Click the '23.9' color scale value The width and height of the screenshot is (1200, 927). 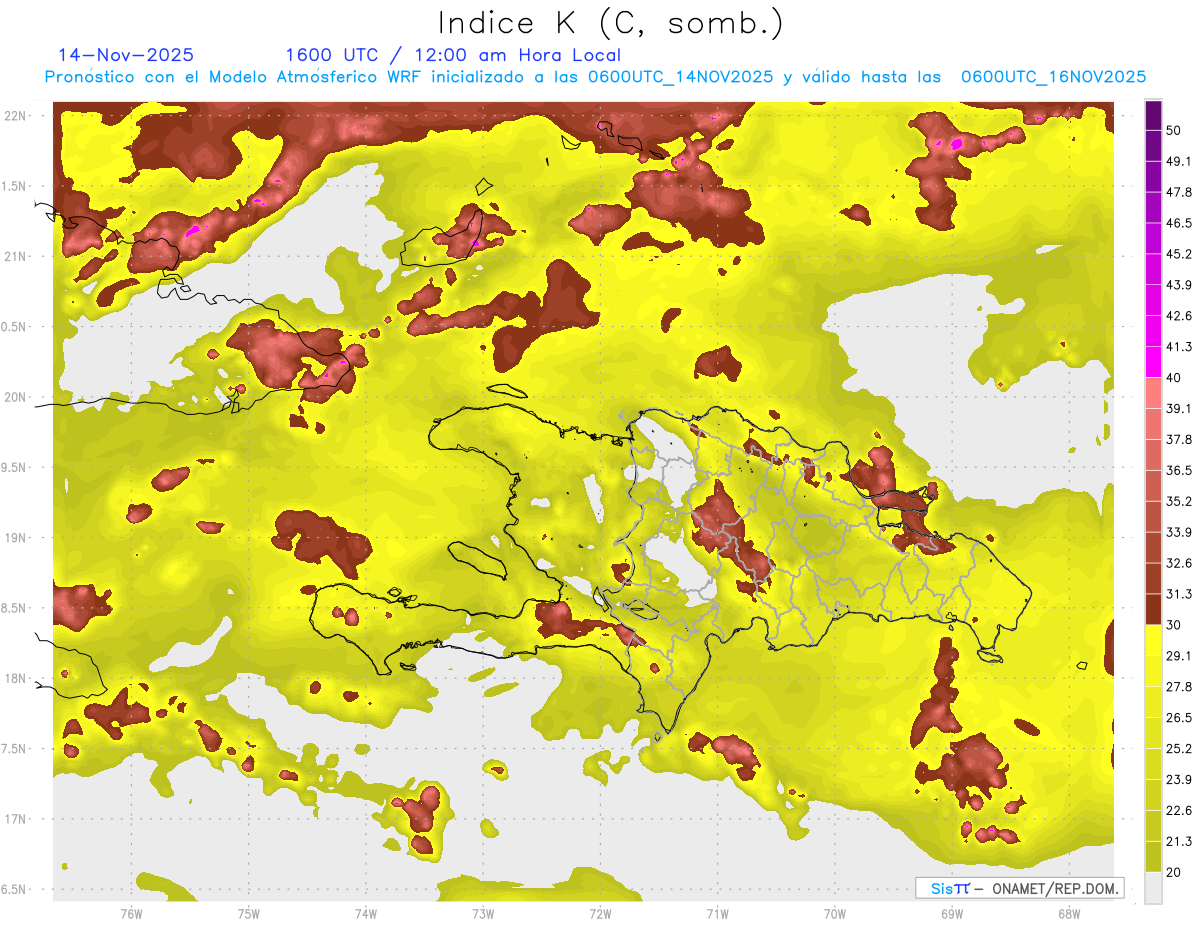pos(1178,779)
